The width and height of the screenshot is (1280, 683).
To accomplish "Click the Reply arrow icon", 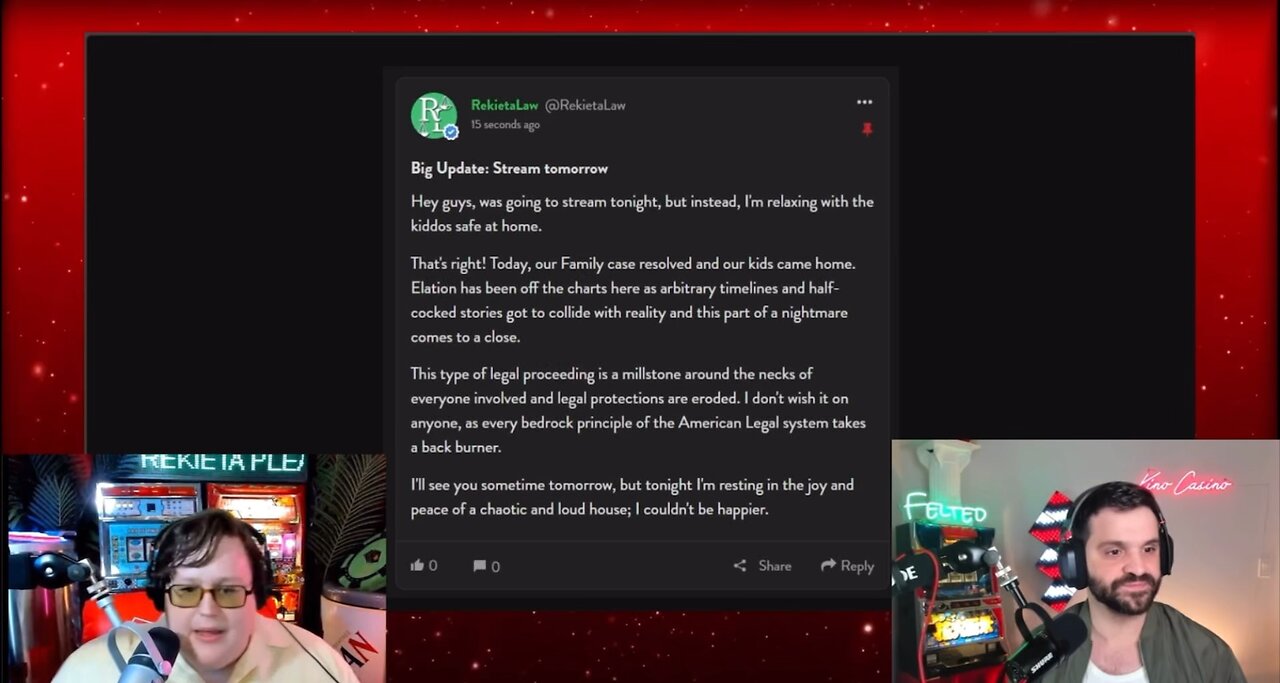I will click(828, 565).
